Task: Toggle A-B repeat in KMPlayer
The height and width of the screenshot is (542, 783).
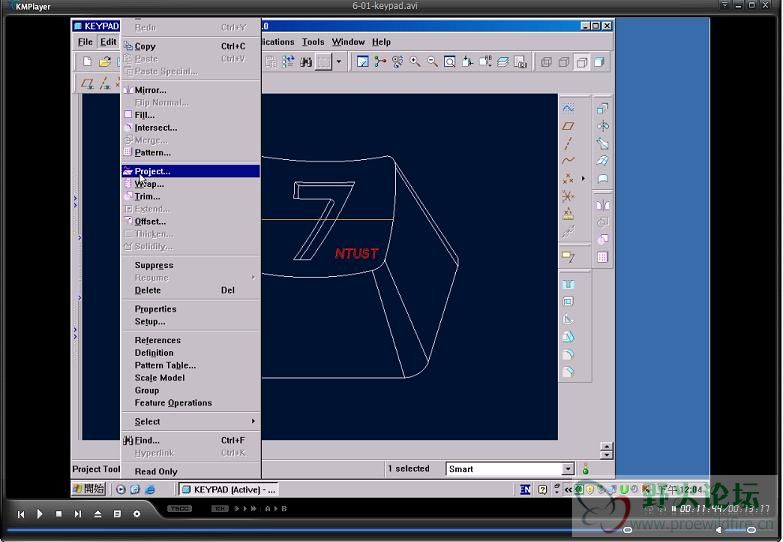Action: pyautogui.click(x=276, y=509)
